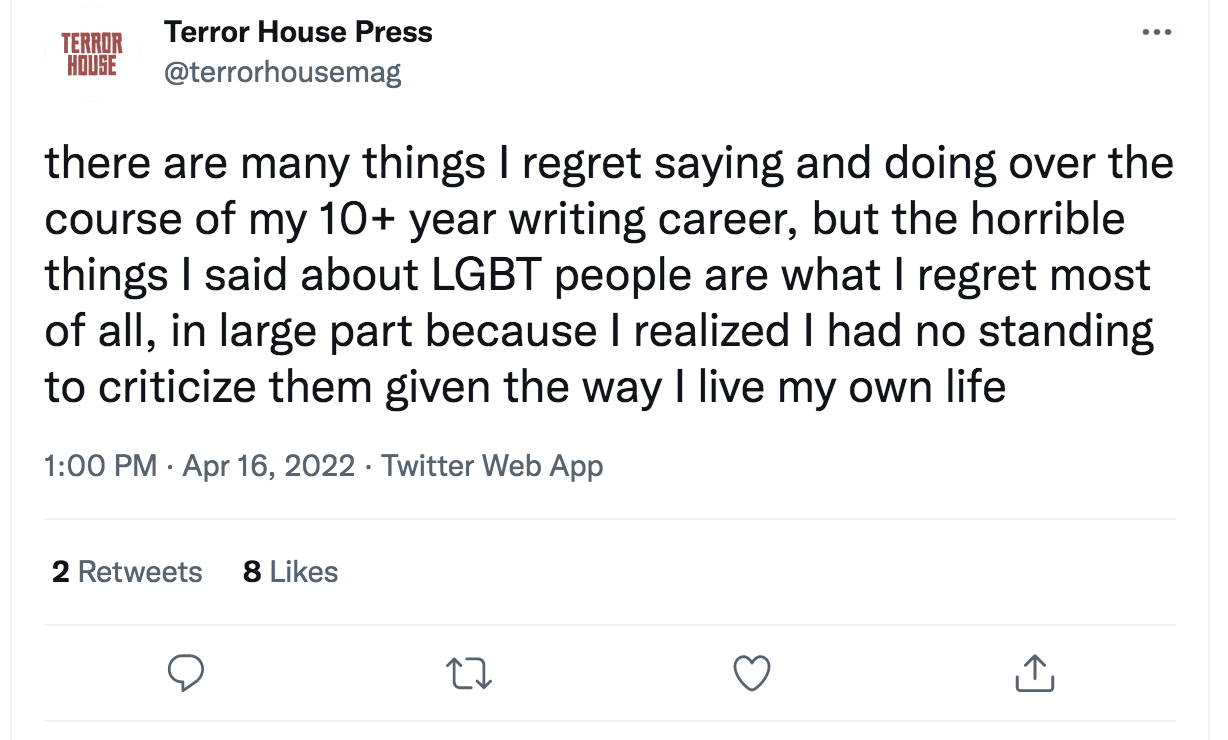Open the retweet arrows menu
Viewport: 1228px width, 740px height.
click(x=471, y=674)
